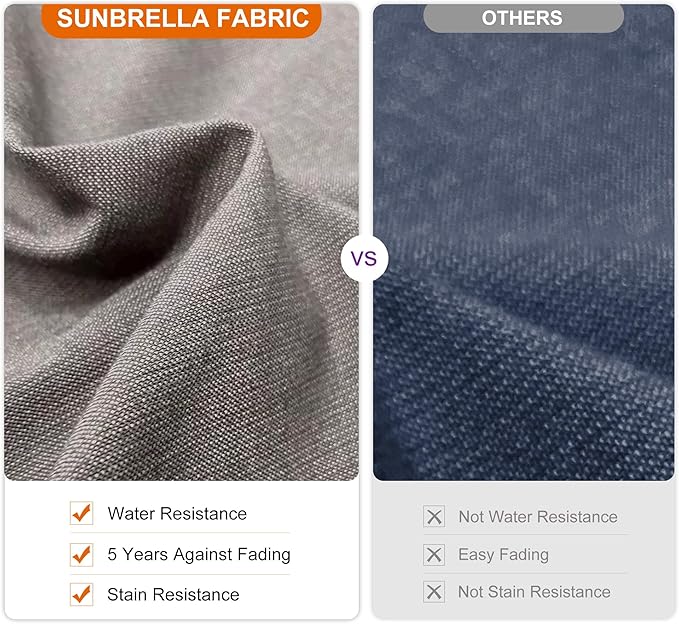Open the blue faded fabric photo
The image size is (679, 624).
pyautogui.click(x=523, y=250)
